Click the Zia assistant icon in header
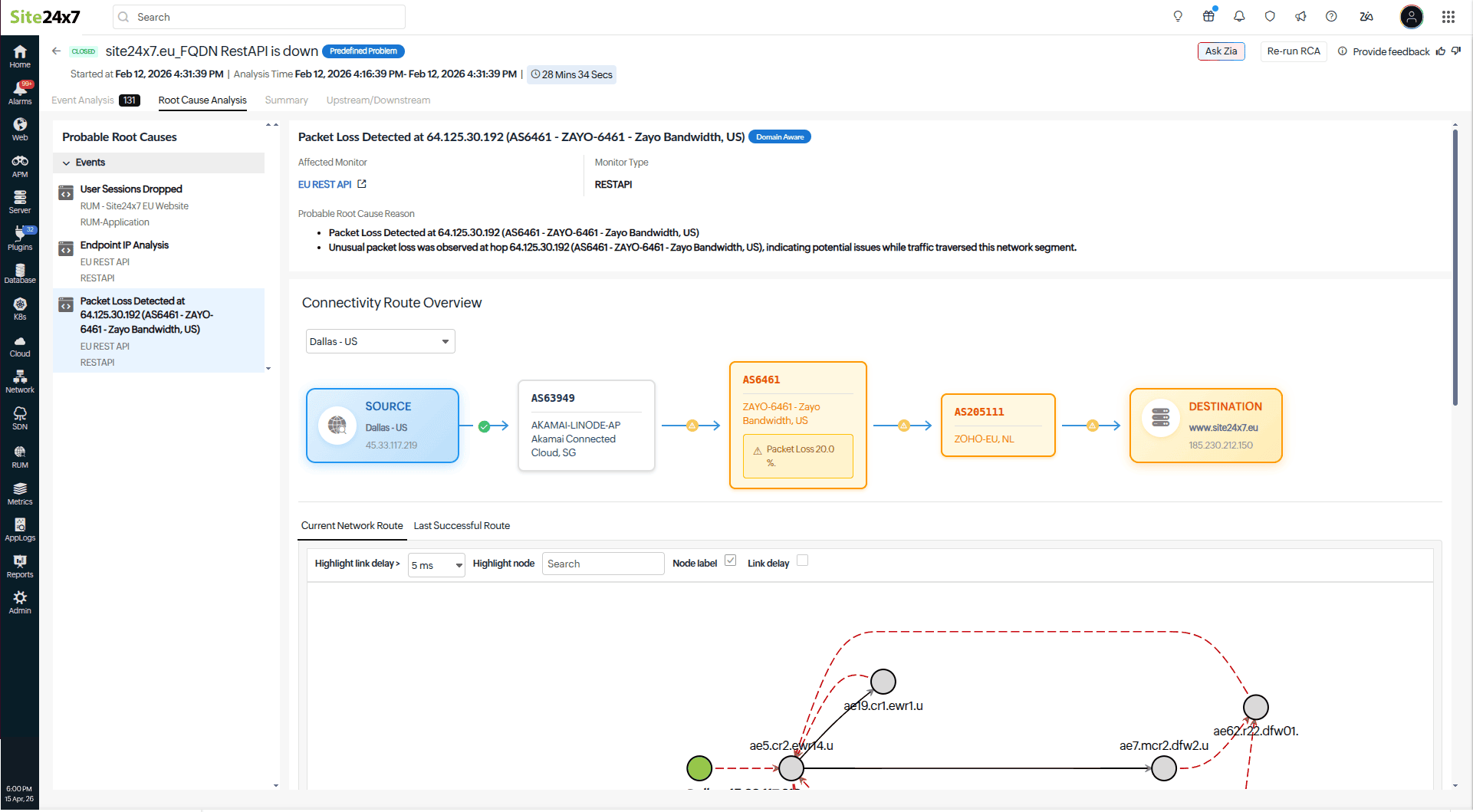Viewport: 1473px width, 812px height. pos(1366,16)
